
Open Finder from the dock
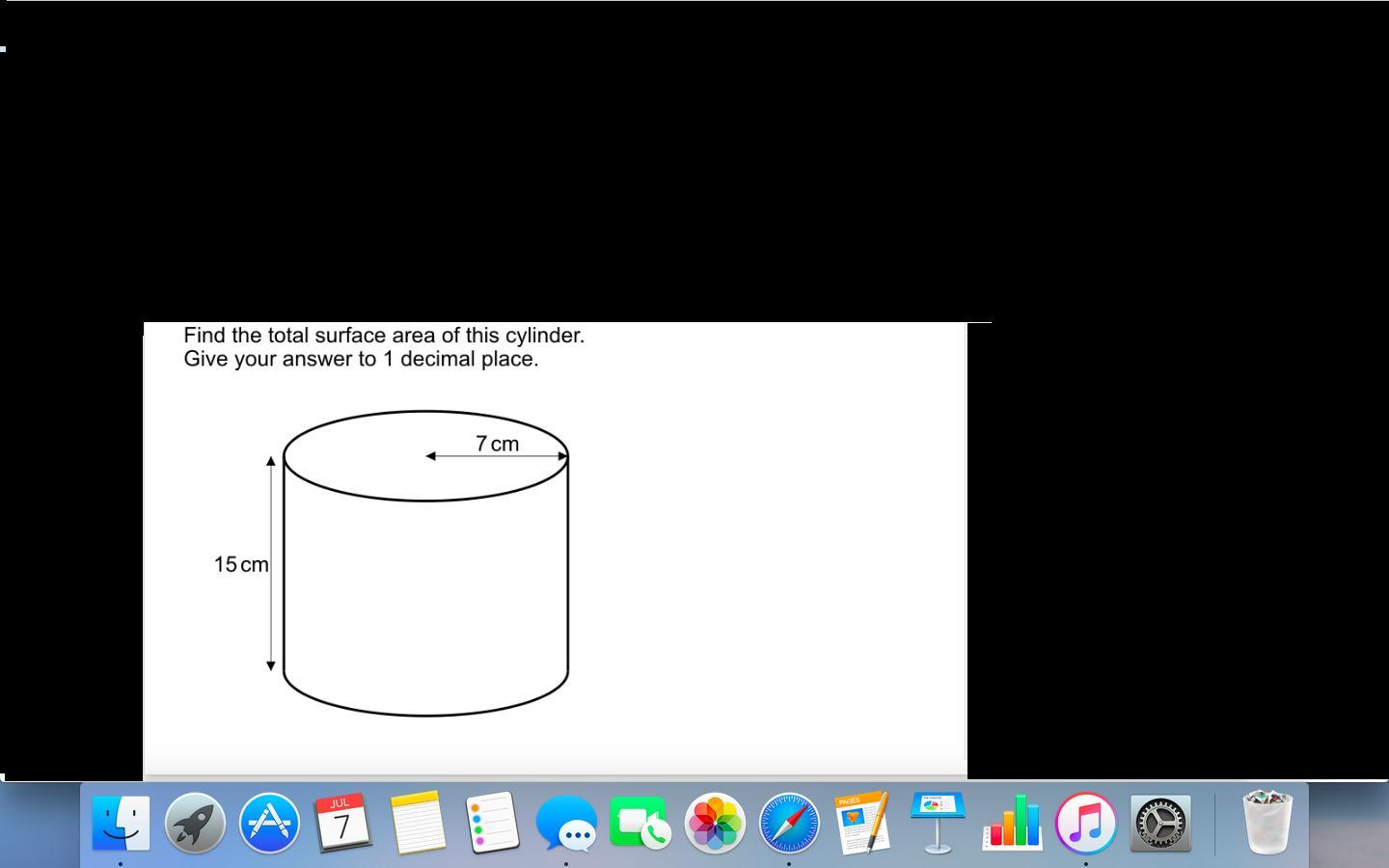click(121, 824)
